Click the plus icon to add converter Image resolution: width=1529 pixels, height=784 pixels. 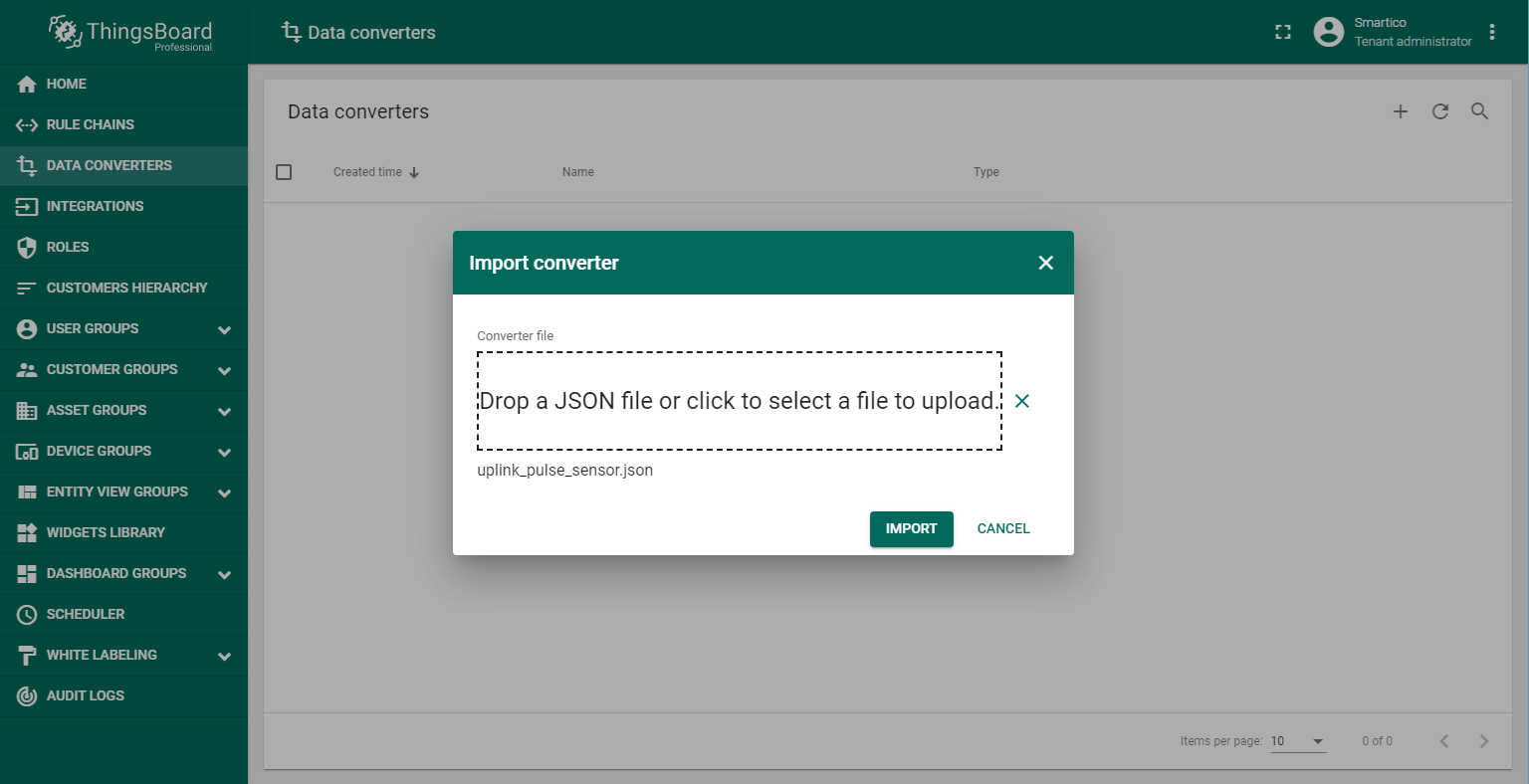(1400, 111)
